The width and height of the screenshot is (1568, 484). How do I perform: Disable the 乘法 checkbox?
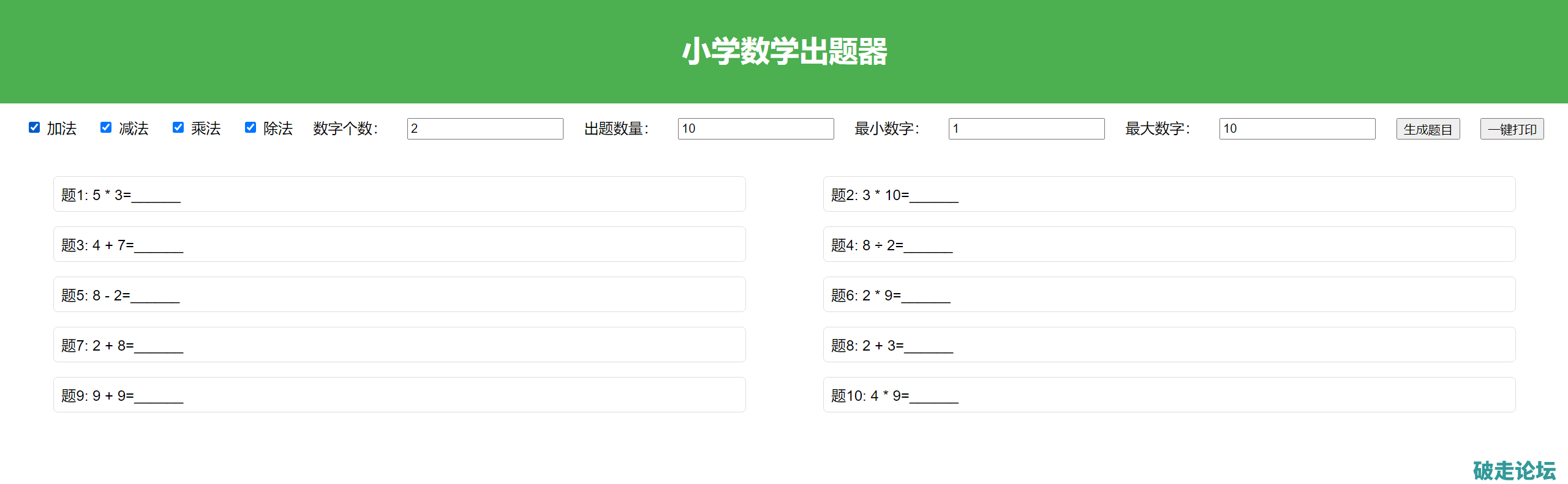[x=178, y=127]
